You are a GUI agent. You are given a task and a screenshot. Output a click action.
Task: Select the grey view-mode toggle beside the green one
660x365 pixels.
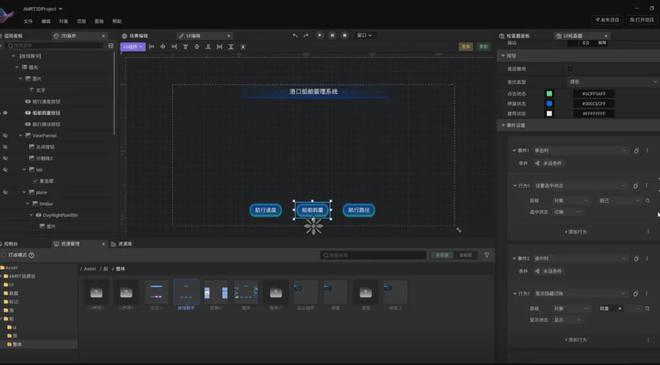(x=465, y=255)
